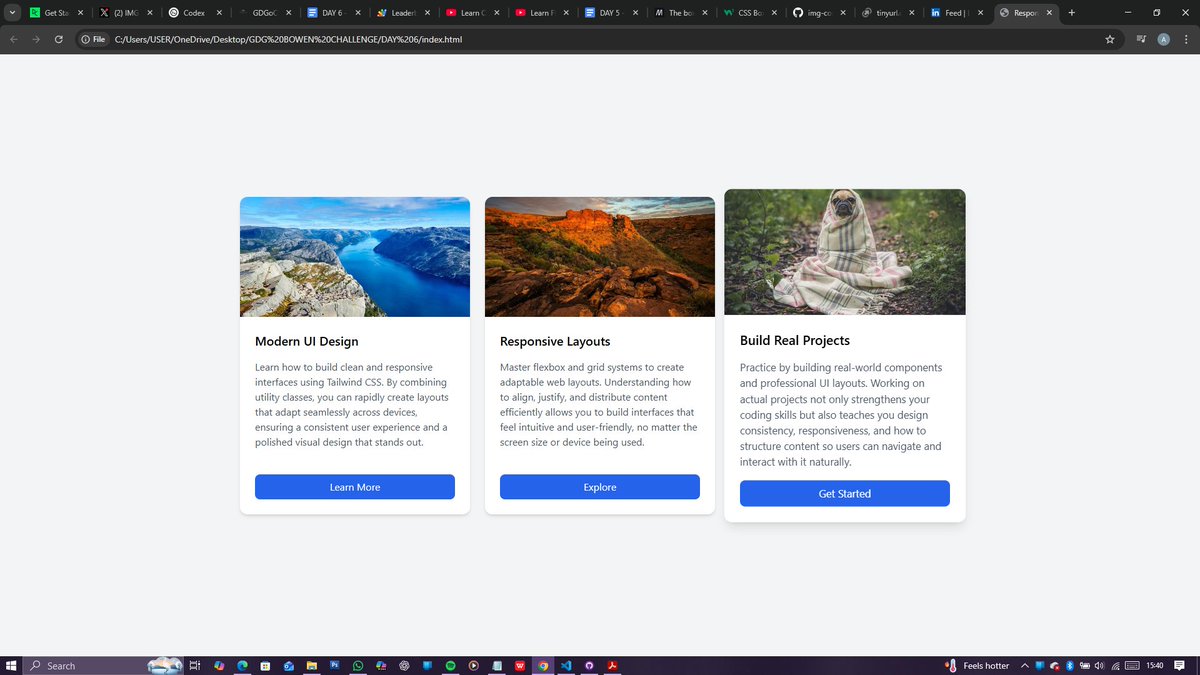
Task: Switch to the DAY 6 tab
Action: 332,13
